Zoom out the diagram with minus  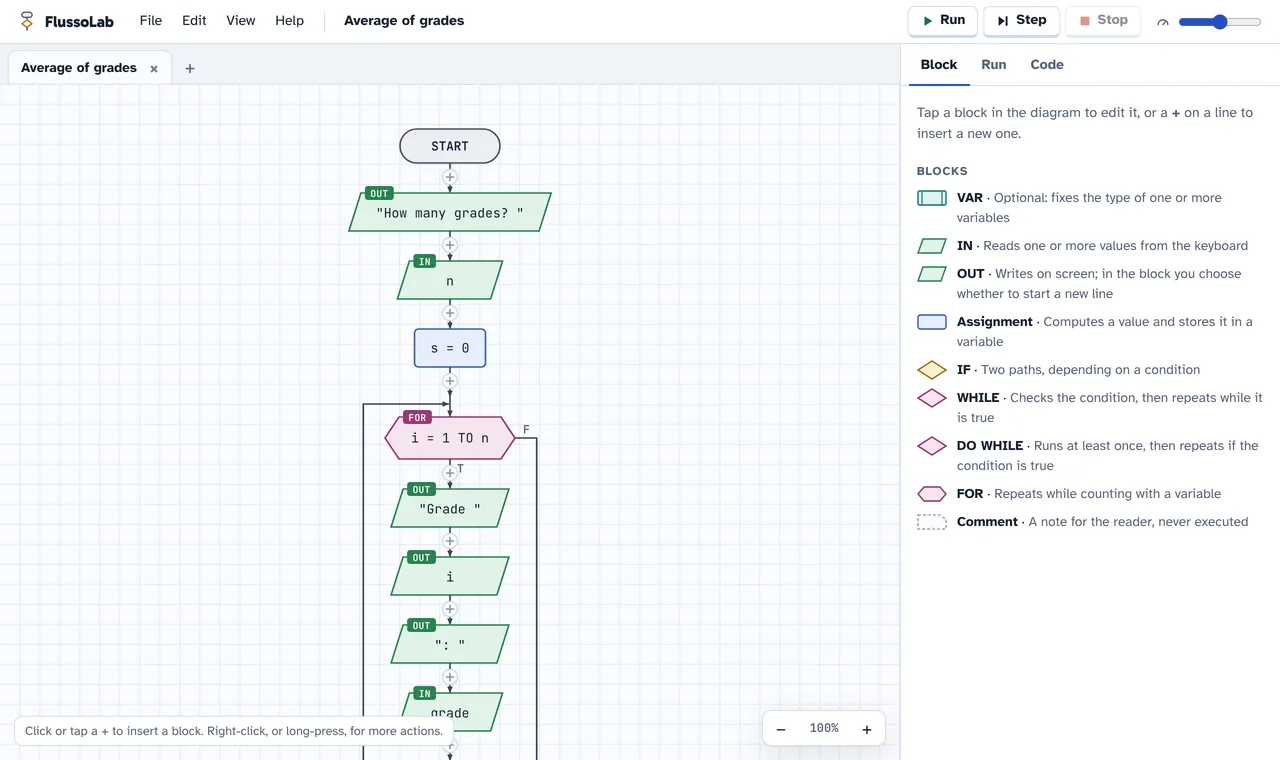coord(781,729)
